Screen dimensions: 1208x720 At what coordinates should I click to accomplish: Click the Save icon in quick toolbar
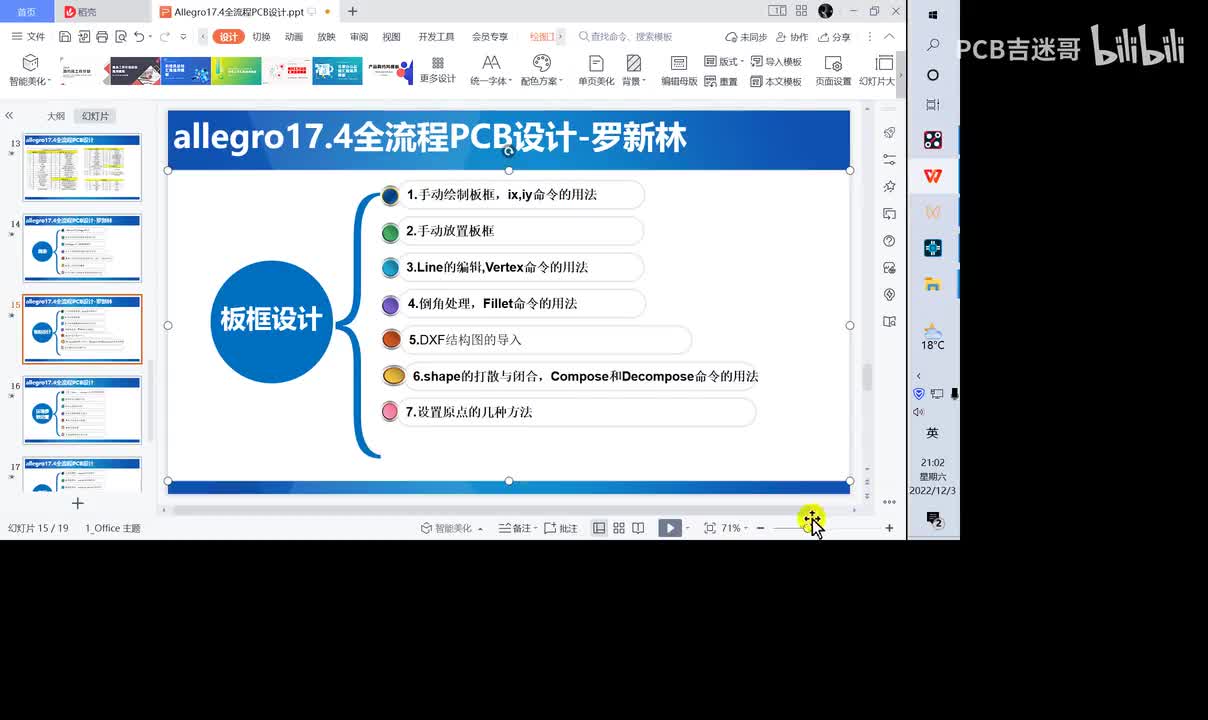[x=65, y=37]
